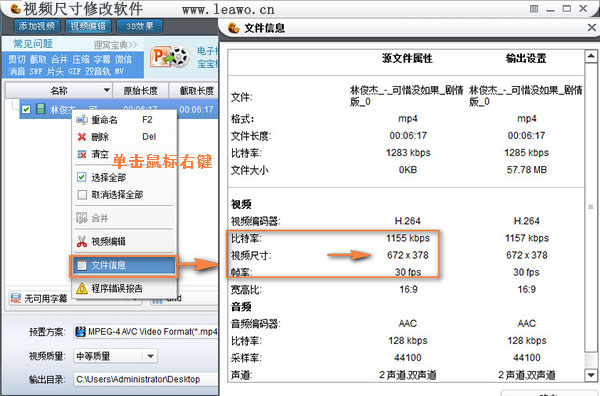Choose 文件信息 from the context menu
The image size is (600, 396).
(123, 265)
